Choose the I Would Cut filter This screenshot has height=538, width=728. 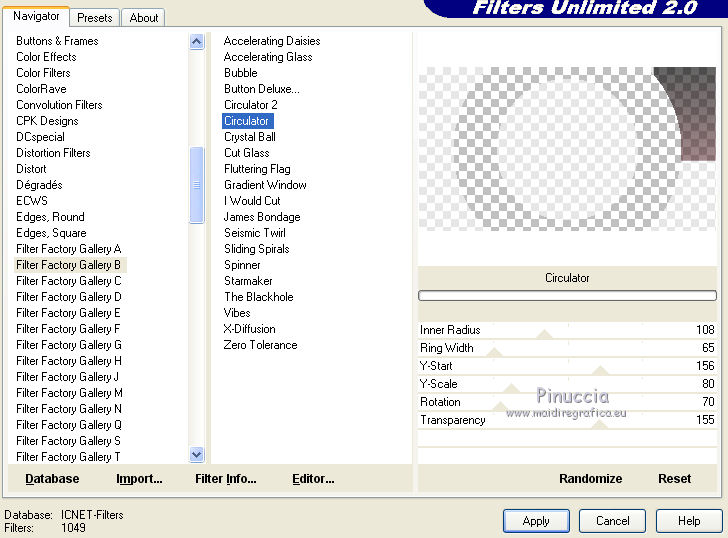252,201
